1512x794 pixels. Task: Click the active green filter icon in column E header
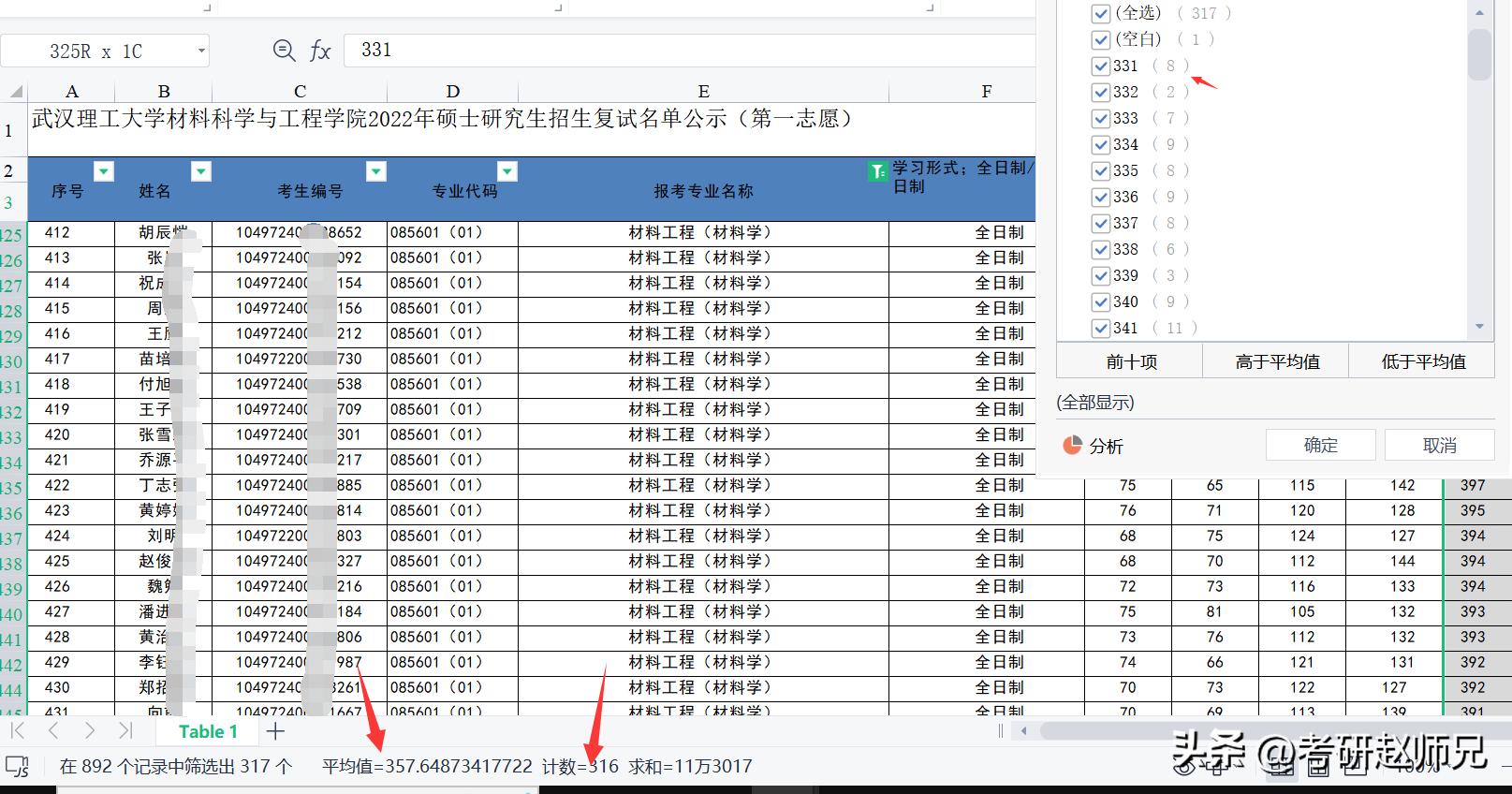click(877, 171)
